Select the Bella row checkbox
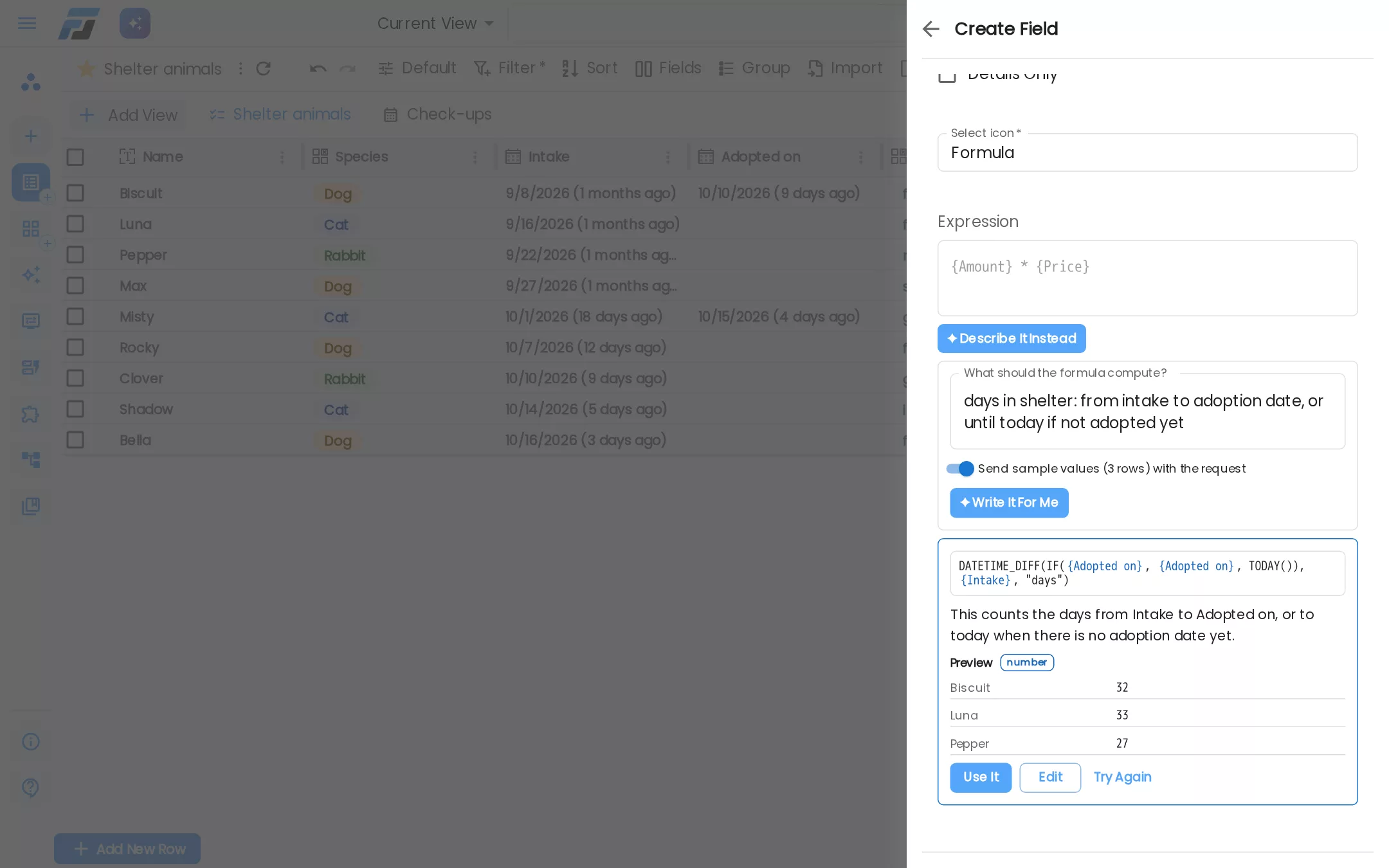 coord(75,440)
